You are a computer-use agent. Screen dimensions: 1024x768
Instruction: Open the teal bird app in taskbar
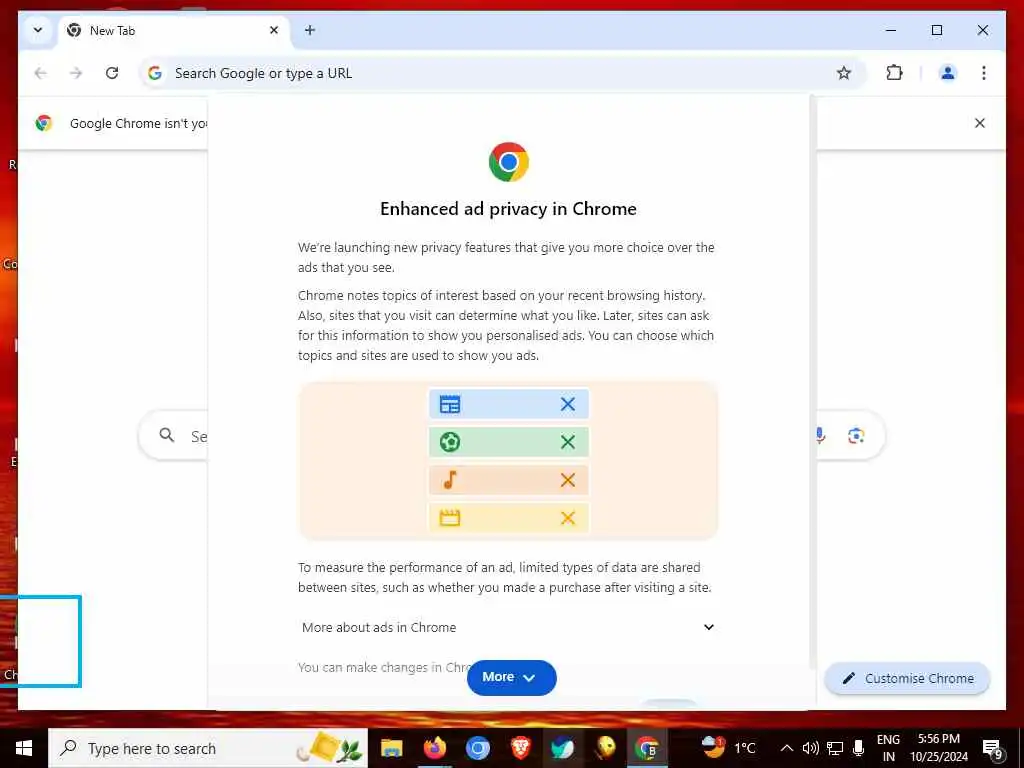point(562,748)
